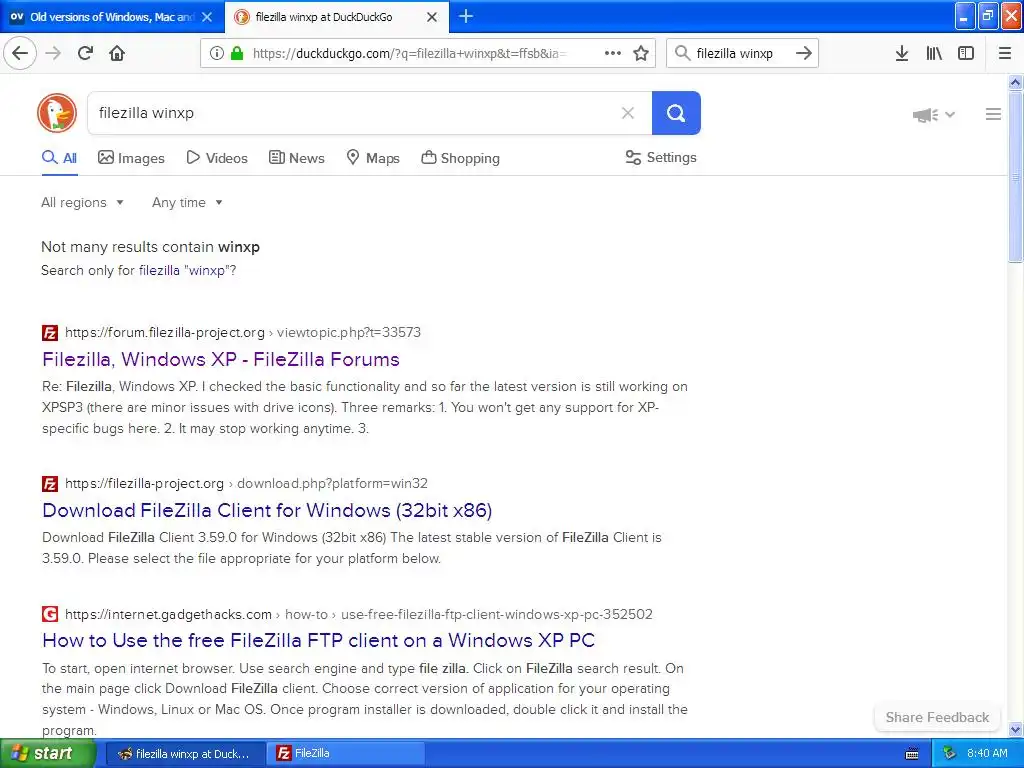Bookmark this page with the star
1024x768 pixels.
(x=641, y=54)
